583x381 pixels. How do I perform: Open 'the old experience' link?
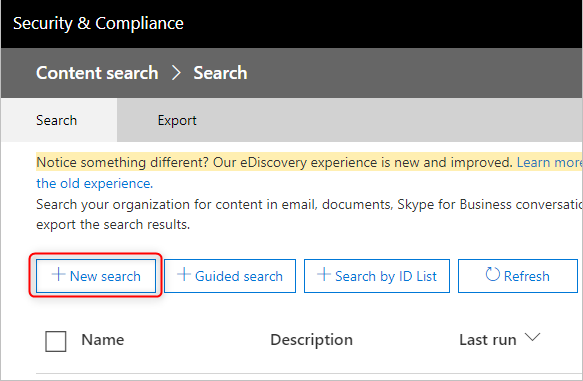pos(94,183)
